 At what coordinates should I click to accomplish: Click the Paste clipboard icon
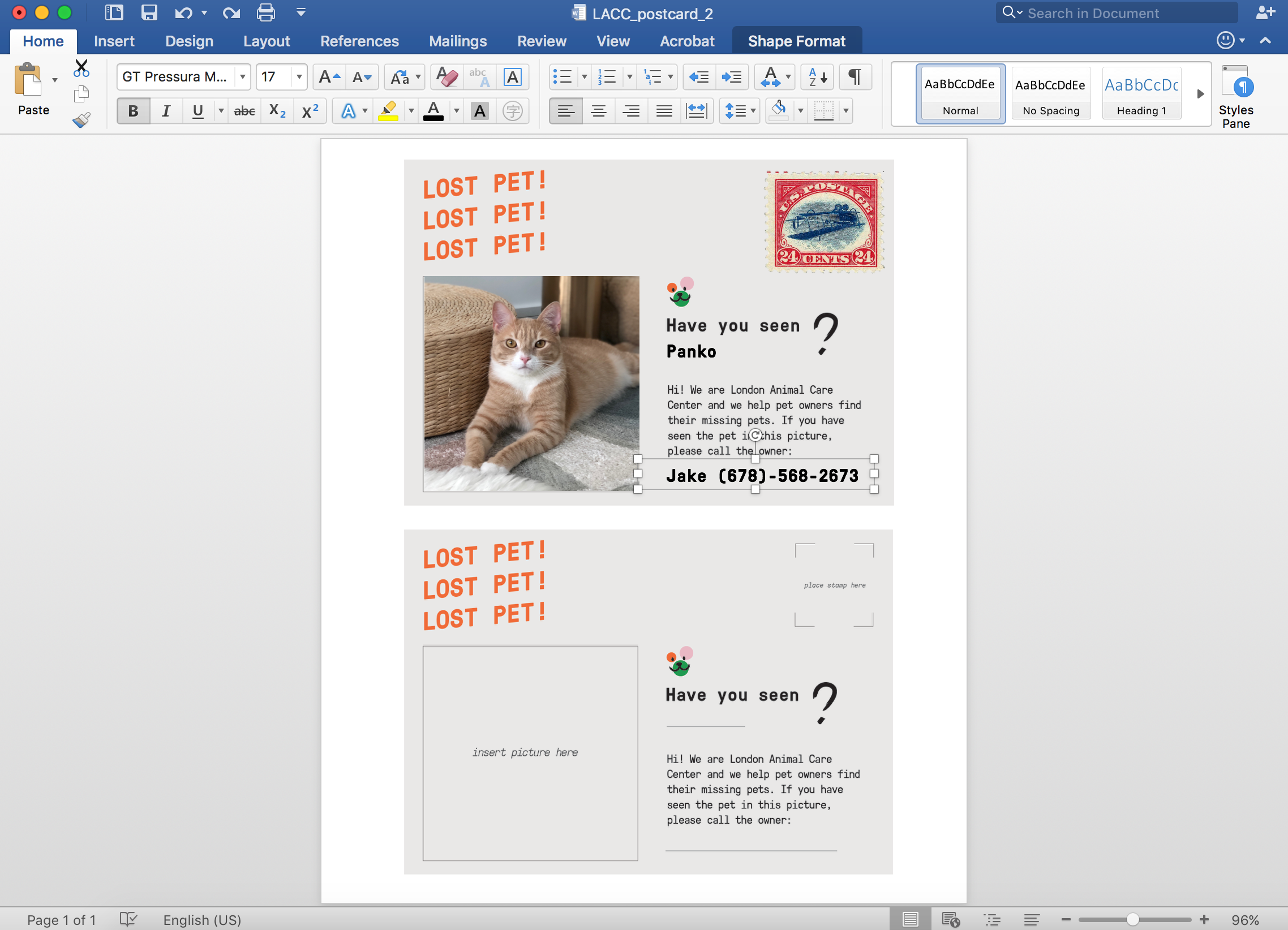(x=28, y=80)
